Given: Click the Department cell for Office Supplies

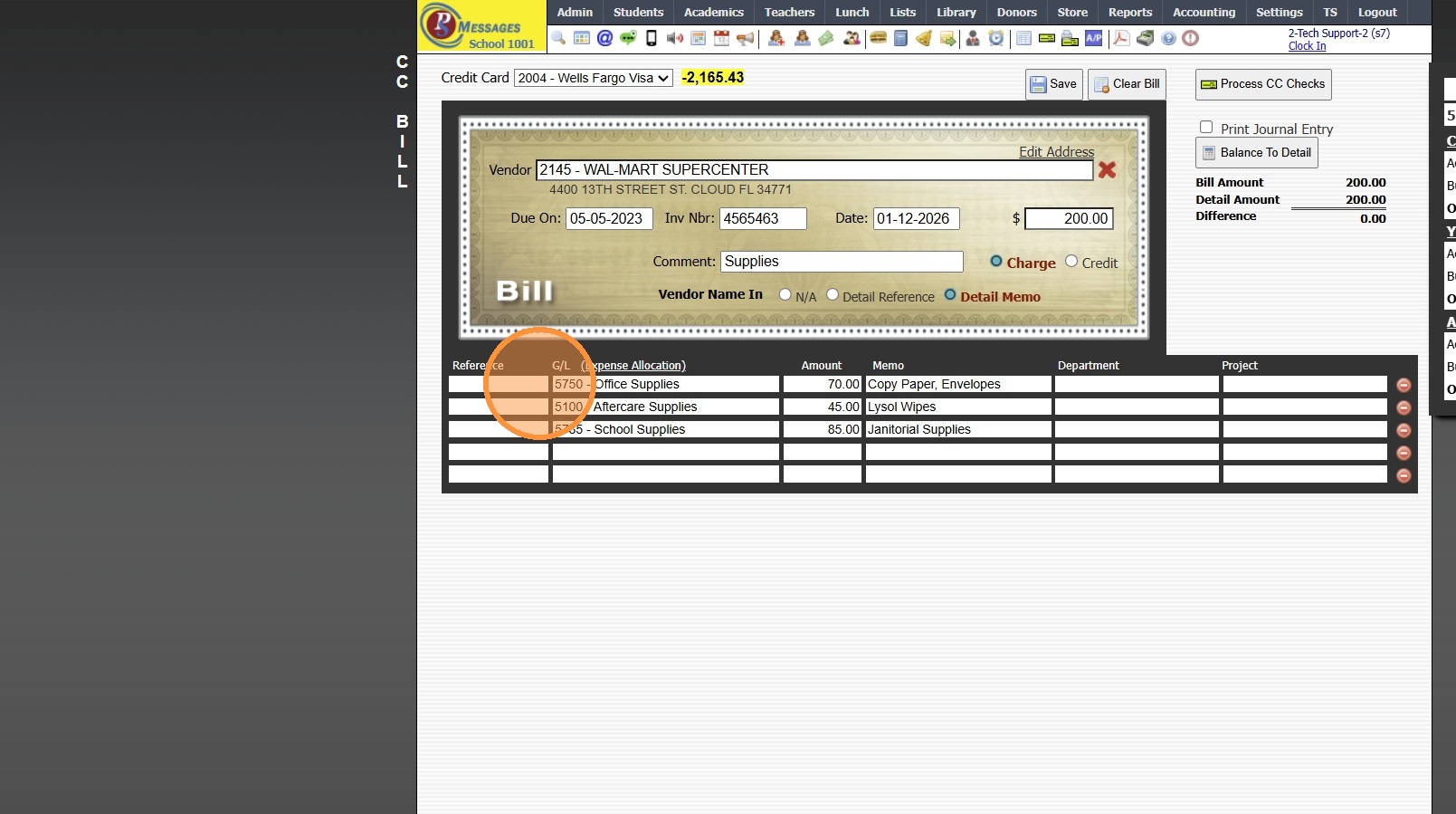Looking at the screenshot, I should tap(1137, 384).
